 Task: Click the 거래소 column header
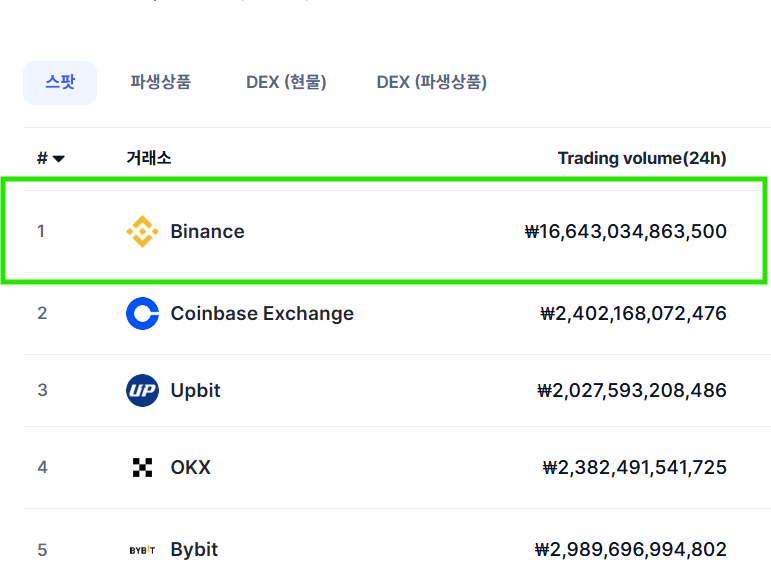point(148,158)
